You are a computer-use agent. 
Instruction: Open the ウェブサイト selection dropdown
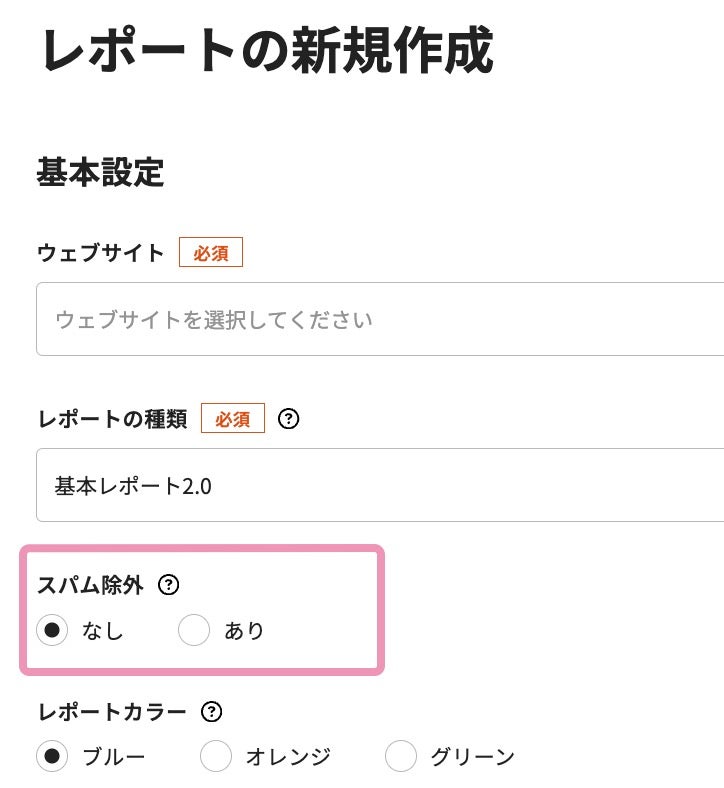[x=380, y=320]
